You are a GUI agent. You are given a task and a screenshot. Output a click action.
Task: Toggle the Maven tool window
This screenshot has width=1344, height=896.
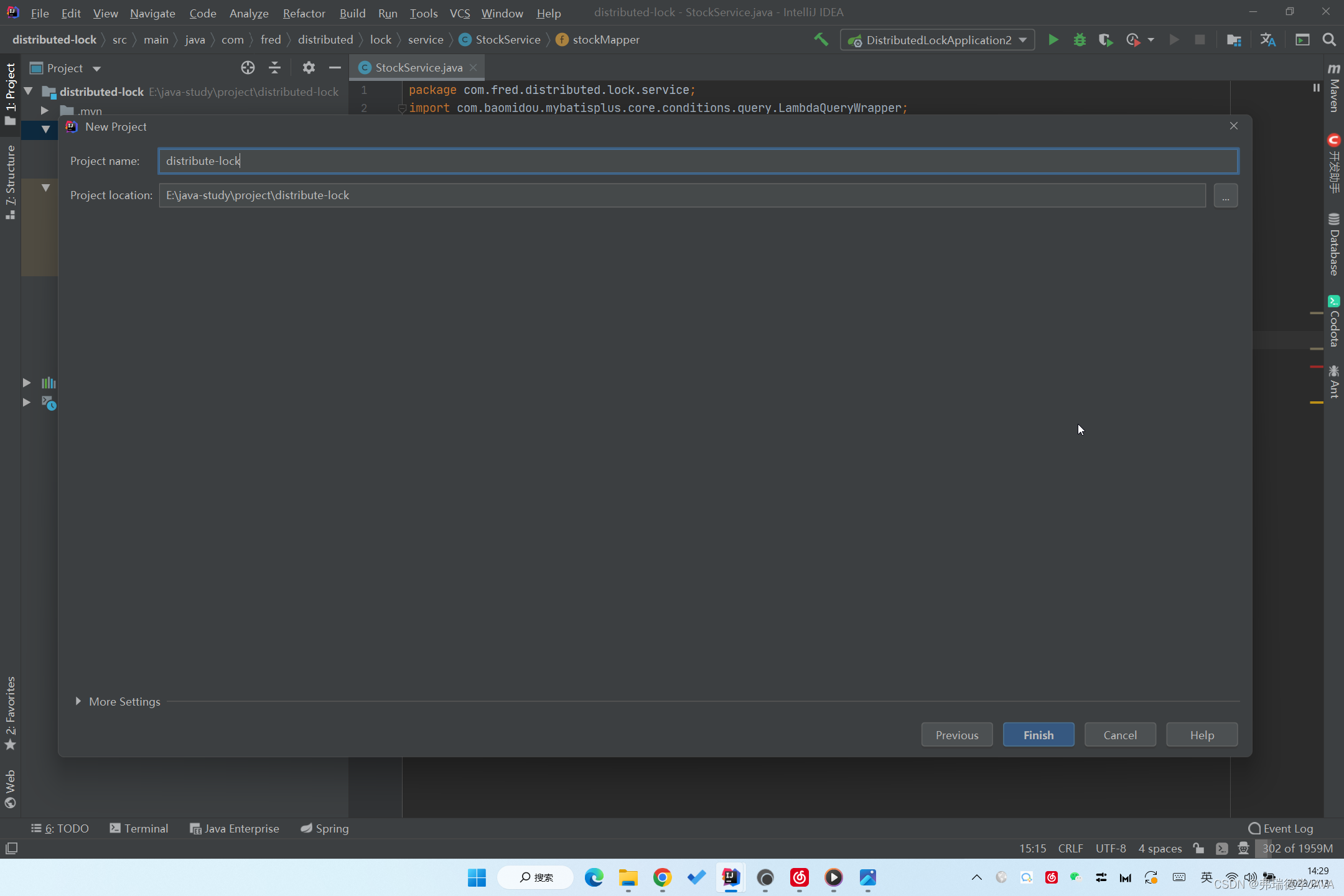click(x=1333, y=89)
